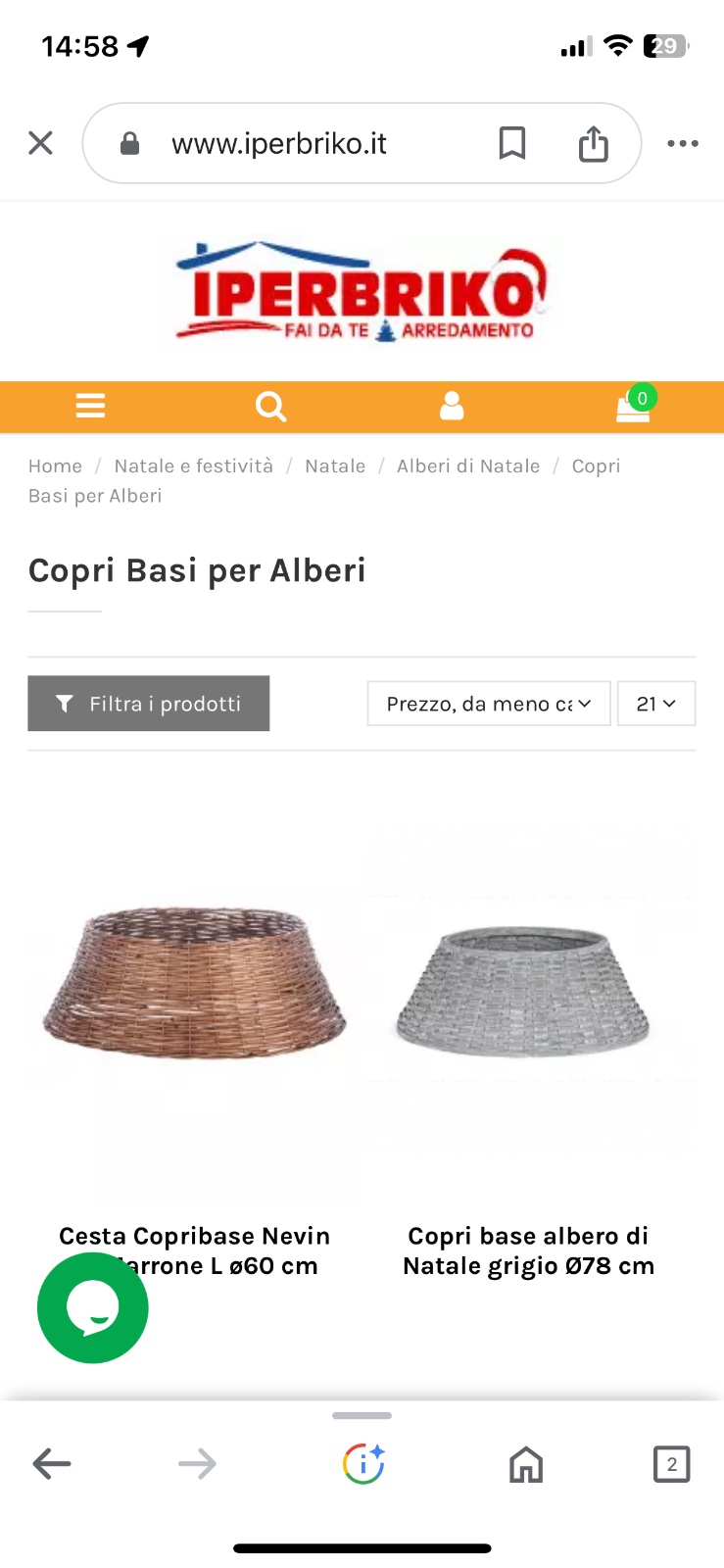The image size is (724, 1568).
Task: View the shopping cart icon
Action: (x=634, y=404)
